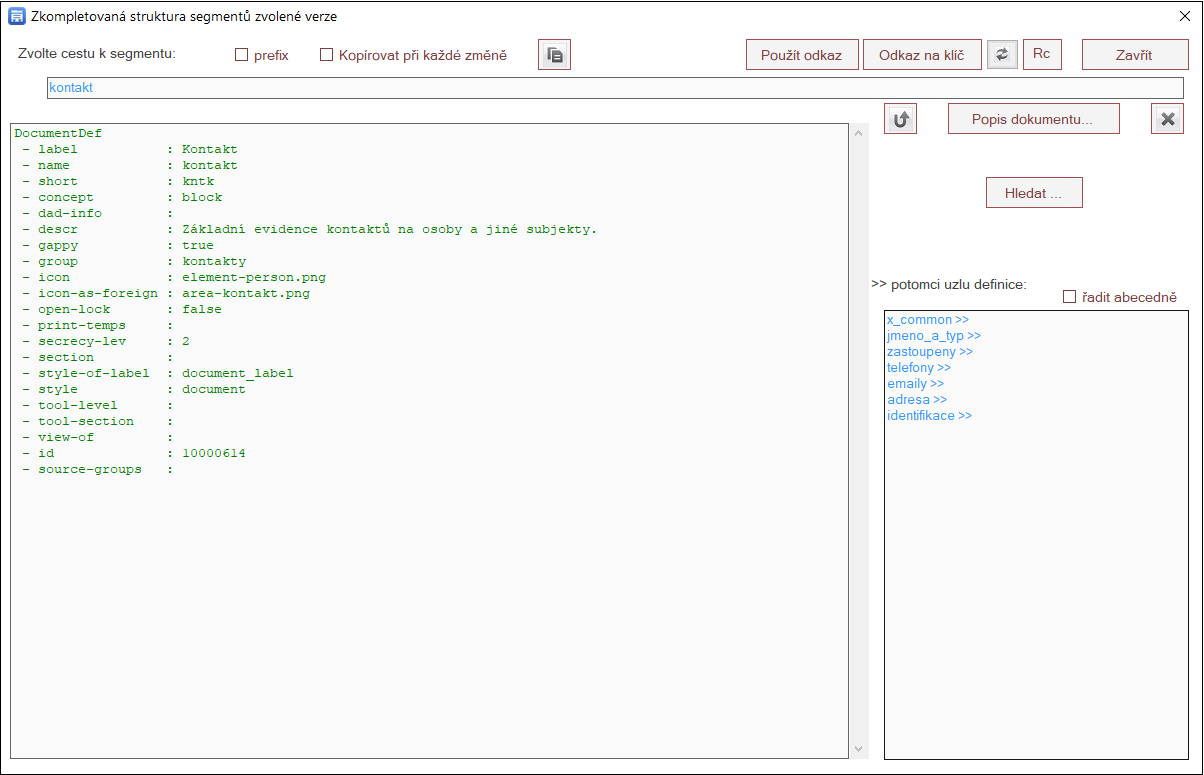Screen dimensions: 1204x775
Task: Click the 'Odkaz na klíč' button
Action: point(922,55)
